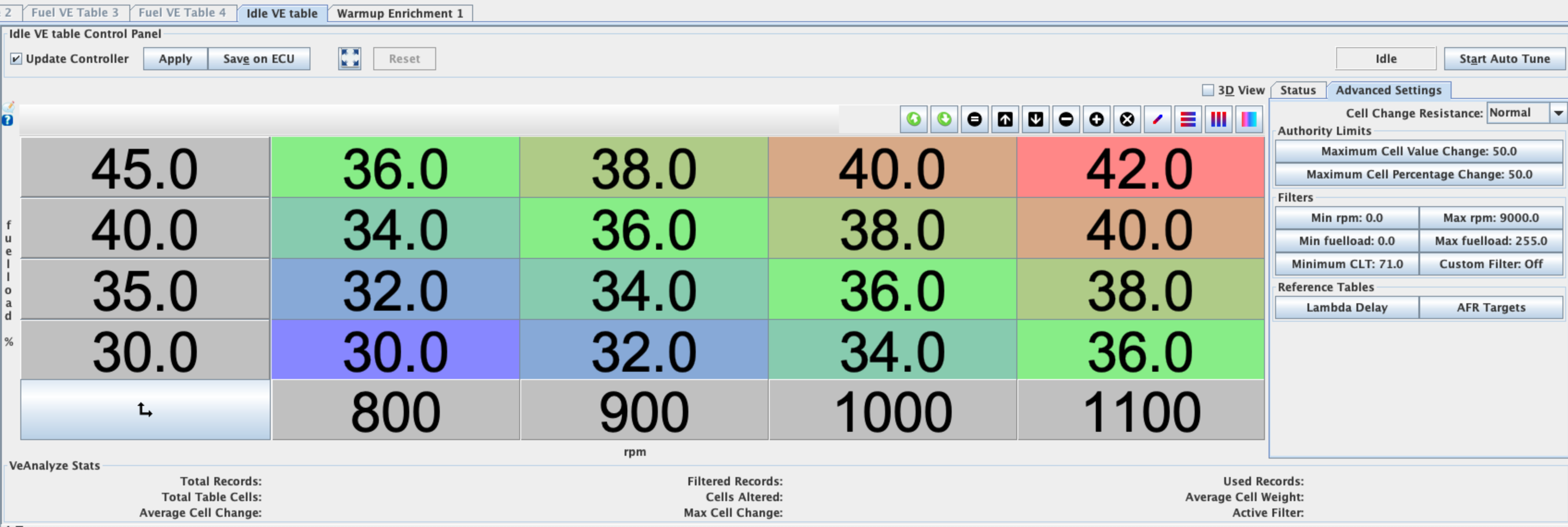Click the multiply (X circle) table icon
Screen dimensions: 1568x527
point(1127,119)
